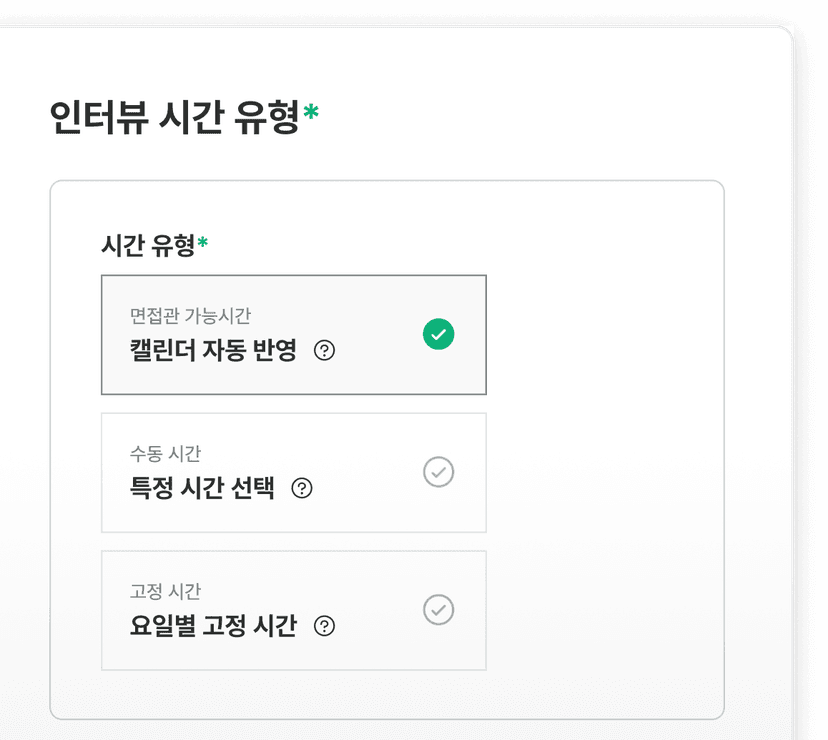Open help tooltip for 캘린더 자동 반영
This screenshot has width=828, height=740.
323,350
